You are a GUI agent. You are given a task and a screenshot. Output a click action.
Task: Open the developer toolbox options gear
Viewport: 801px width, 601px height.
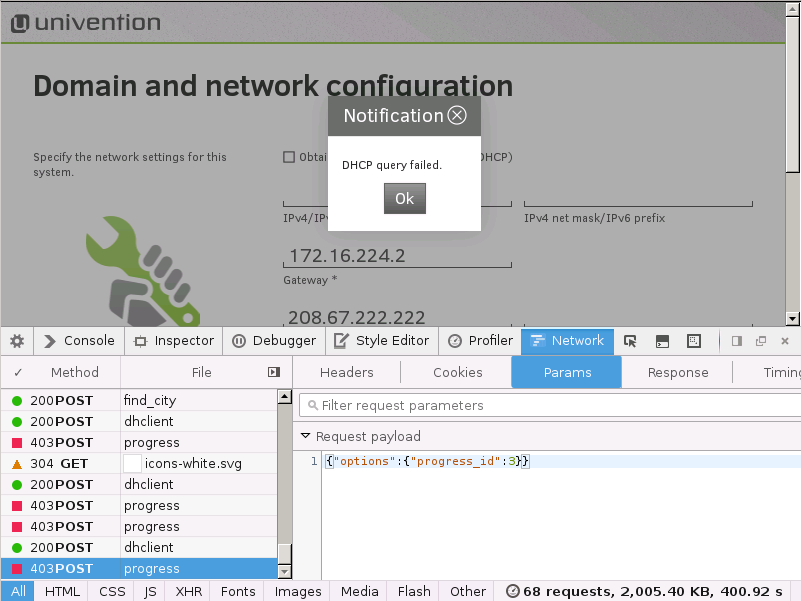click(x=16, y=341)
